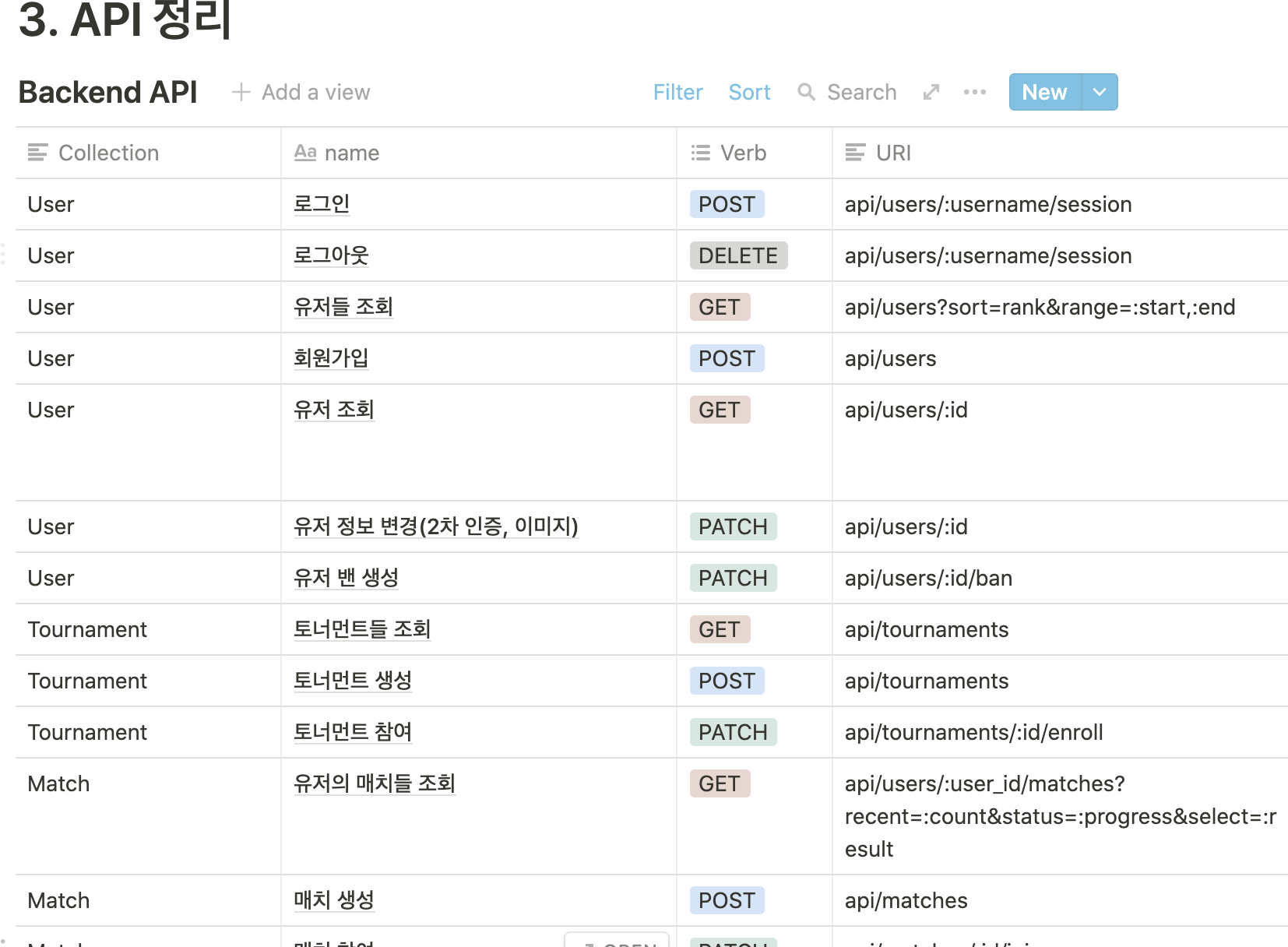This screenshot has height=947, width=1288.
Task: Select the DELETE verb tag for 로그아웃
Action: pyautogui.click(x=737, y=255)
